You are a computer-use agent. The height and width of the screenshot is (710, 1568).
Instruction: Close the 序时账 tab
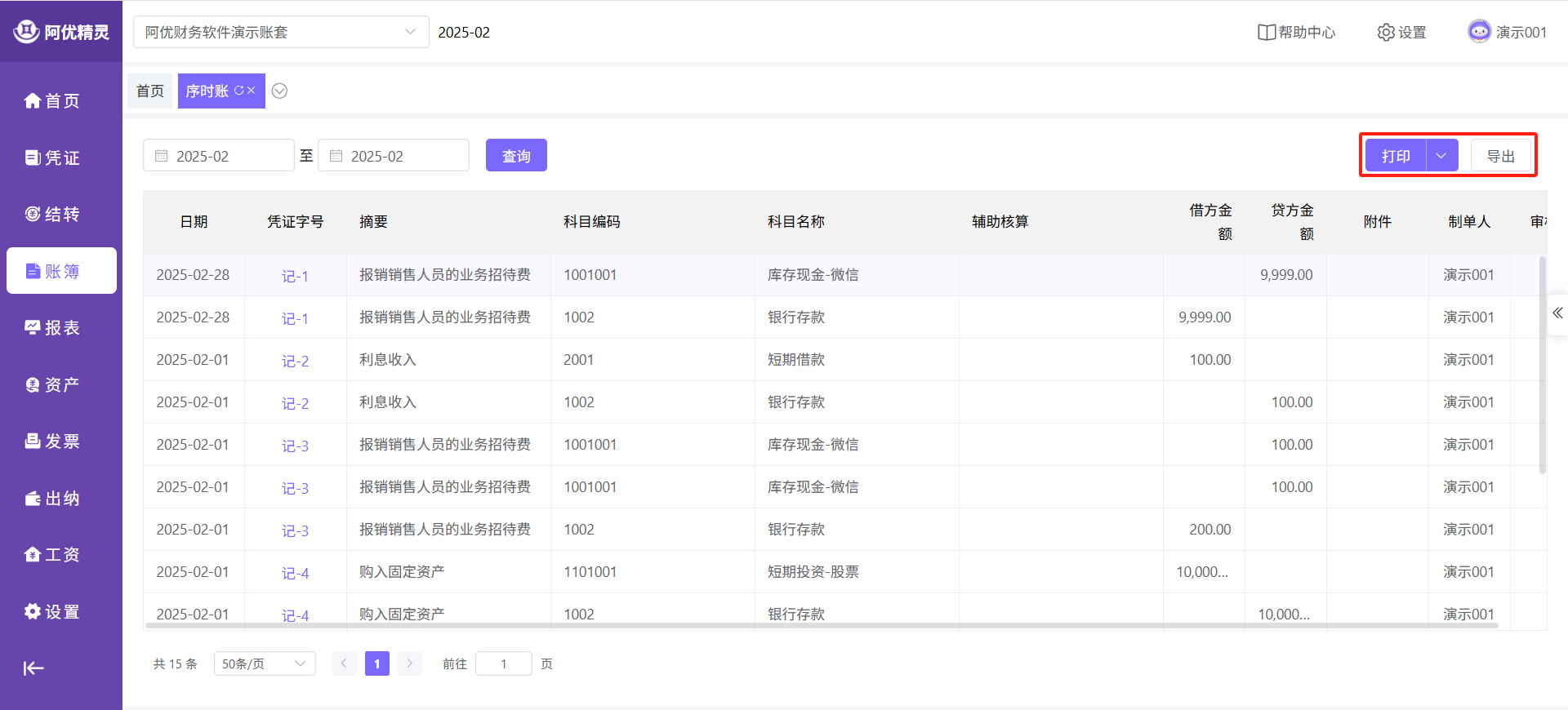[x=252, y=91]
